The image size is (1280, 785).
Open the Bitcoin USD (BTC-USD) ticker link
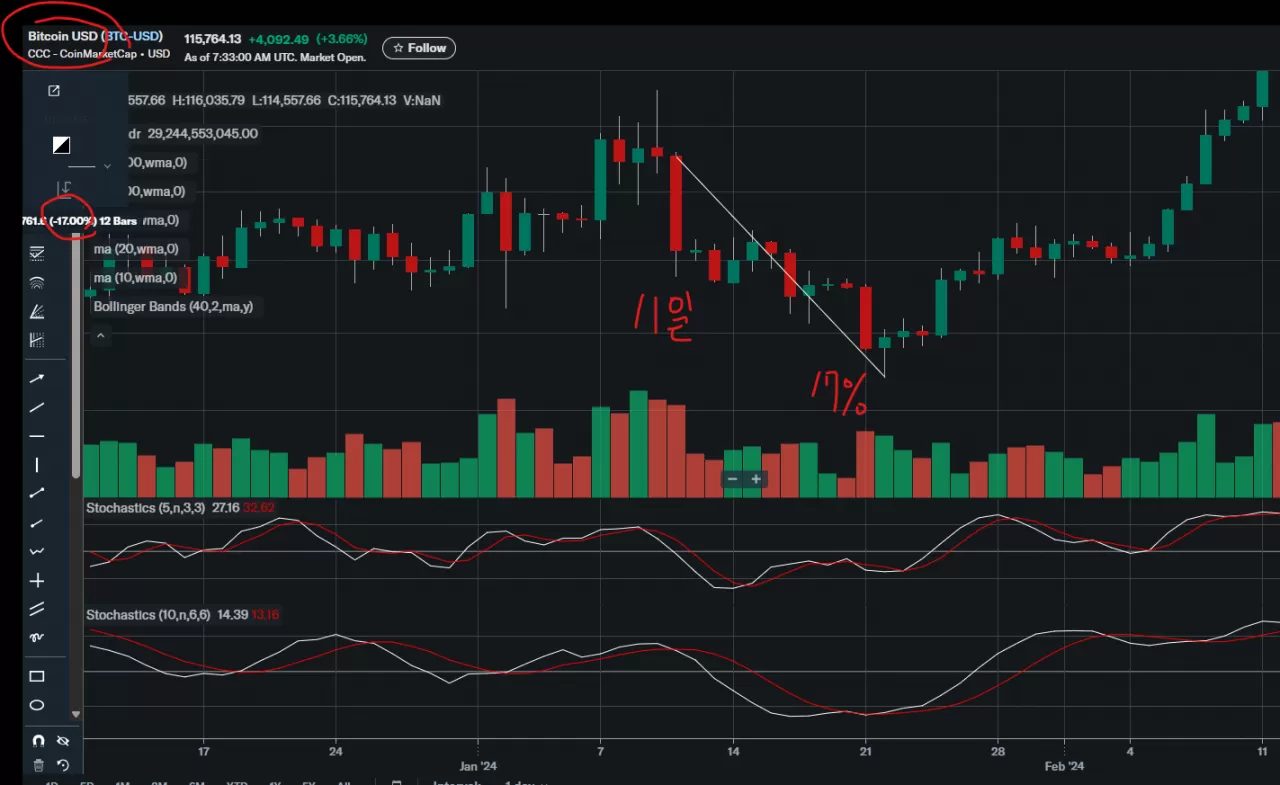pyautogui.click(x=95, y=35)
